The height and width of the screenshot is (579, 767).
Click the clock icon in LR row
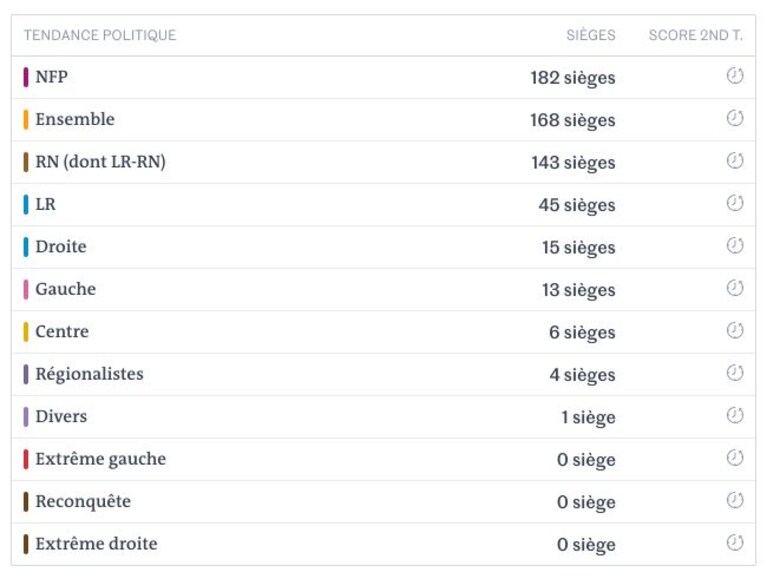coord(735,203)
